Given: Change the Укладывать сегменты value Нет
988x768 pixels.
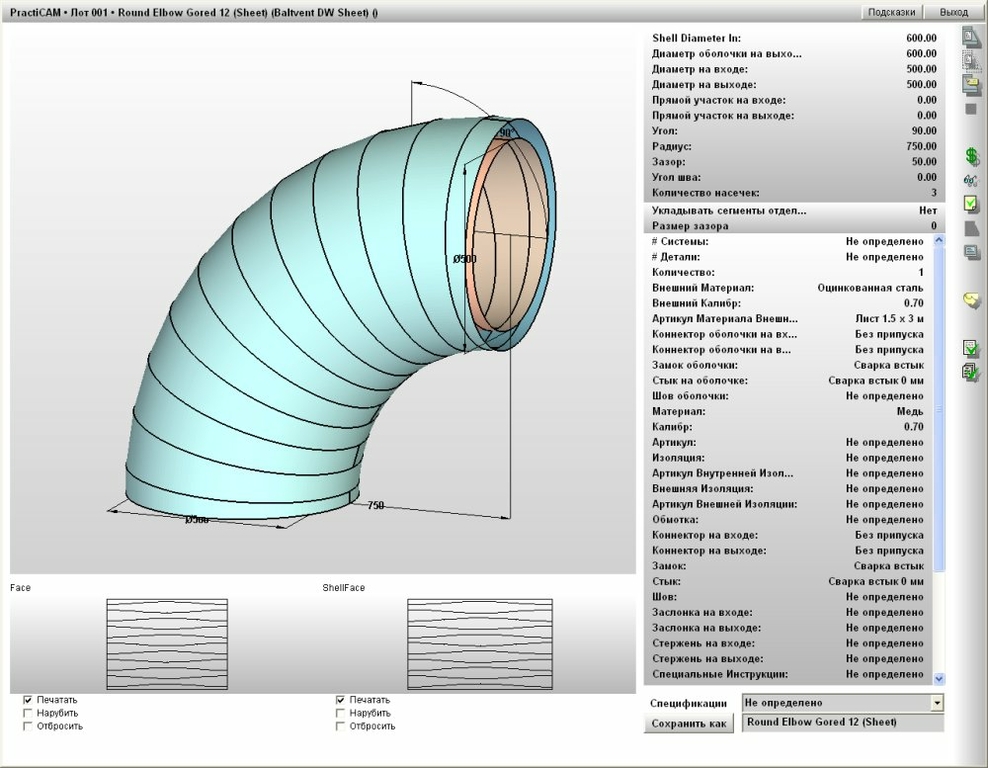Looking at the screenshot, I should pyautogui.click(x=927, y=211).
